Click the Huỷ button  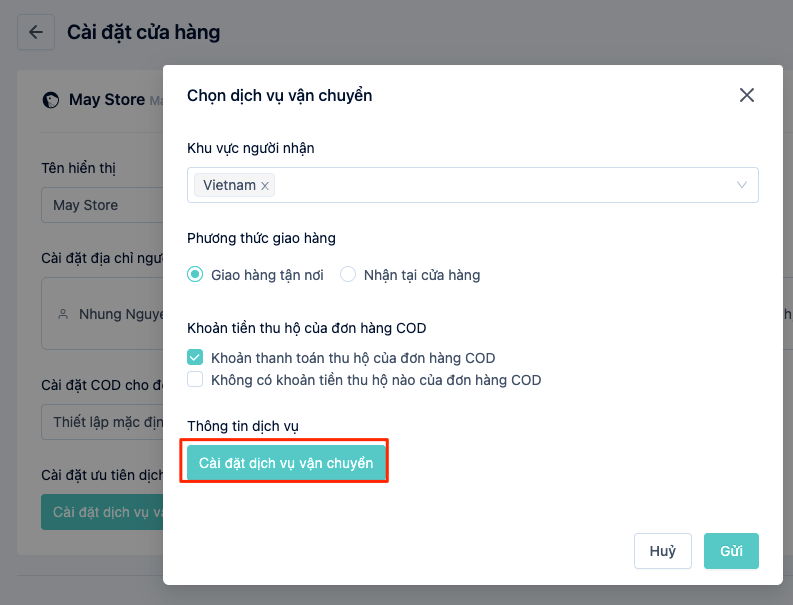click(x=663, y=551)
